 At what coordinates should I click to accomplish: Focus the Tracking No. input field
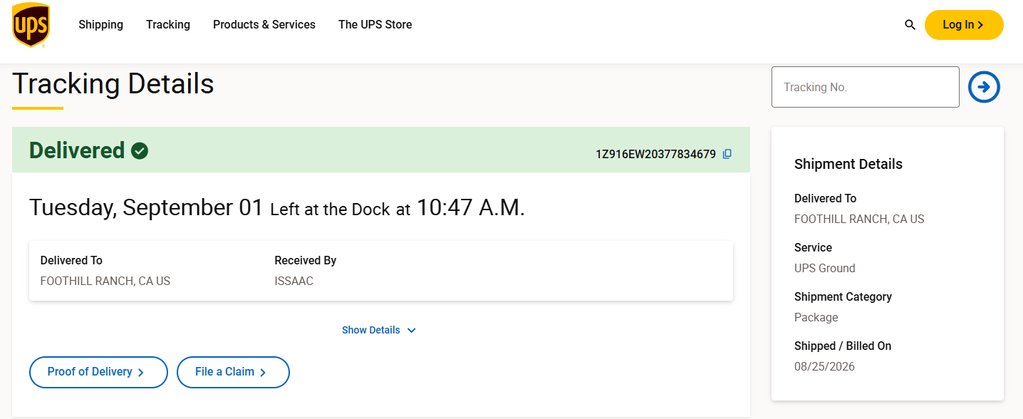tap(865, 87)
